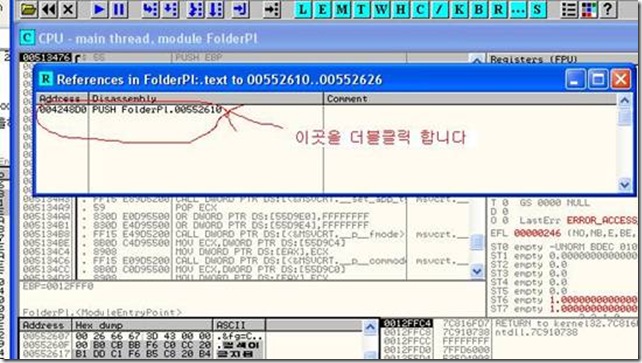Pause execution with the pause icon

(119, 9)
